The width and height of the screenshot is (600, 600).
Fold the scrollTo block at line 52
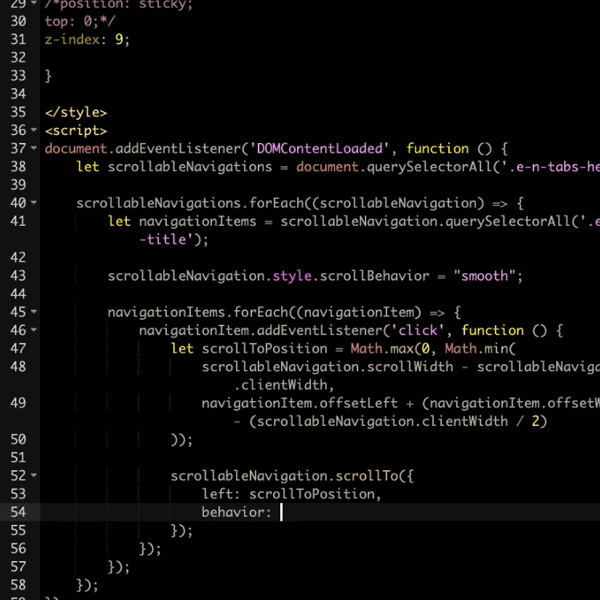tap(35, 476)
